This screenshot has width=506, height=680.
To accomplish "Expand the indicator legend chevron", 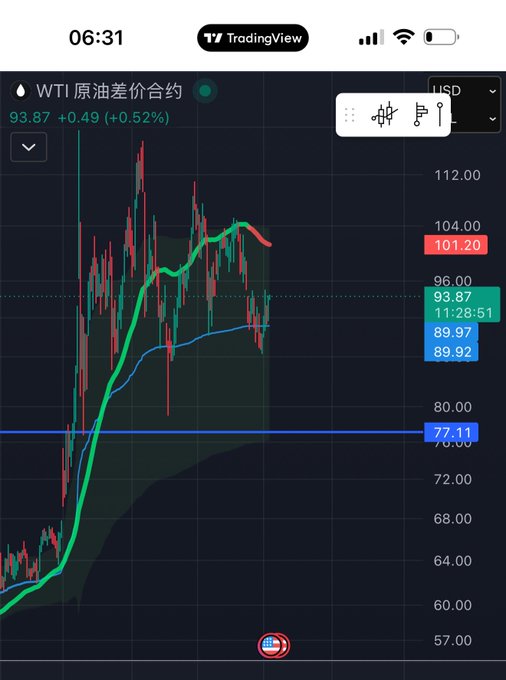I will pyautogui.click(x=29, y=147).
